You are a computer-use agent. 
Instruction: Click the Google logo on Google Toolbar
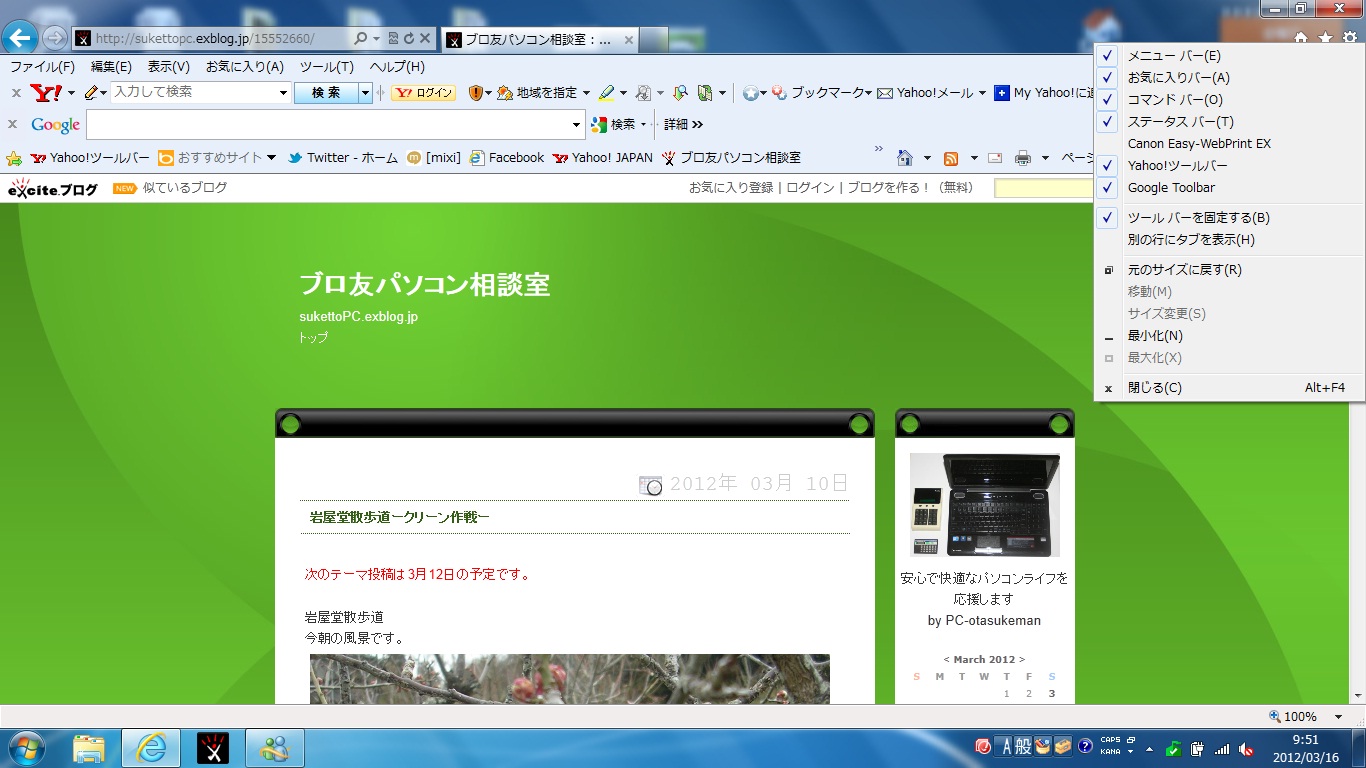tap(55, 125)
